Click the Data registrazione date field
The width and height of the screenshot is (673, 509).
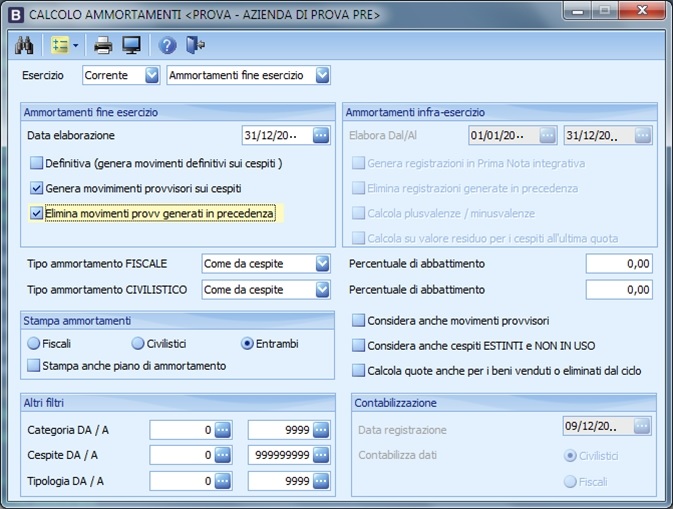[x=598, y=426]
